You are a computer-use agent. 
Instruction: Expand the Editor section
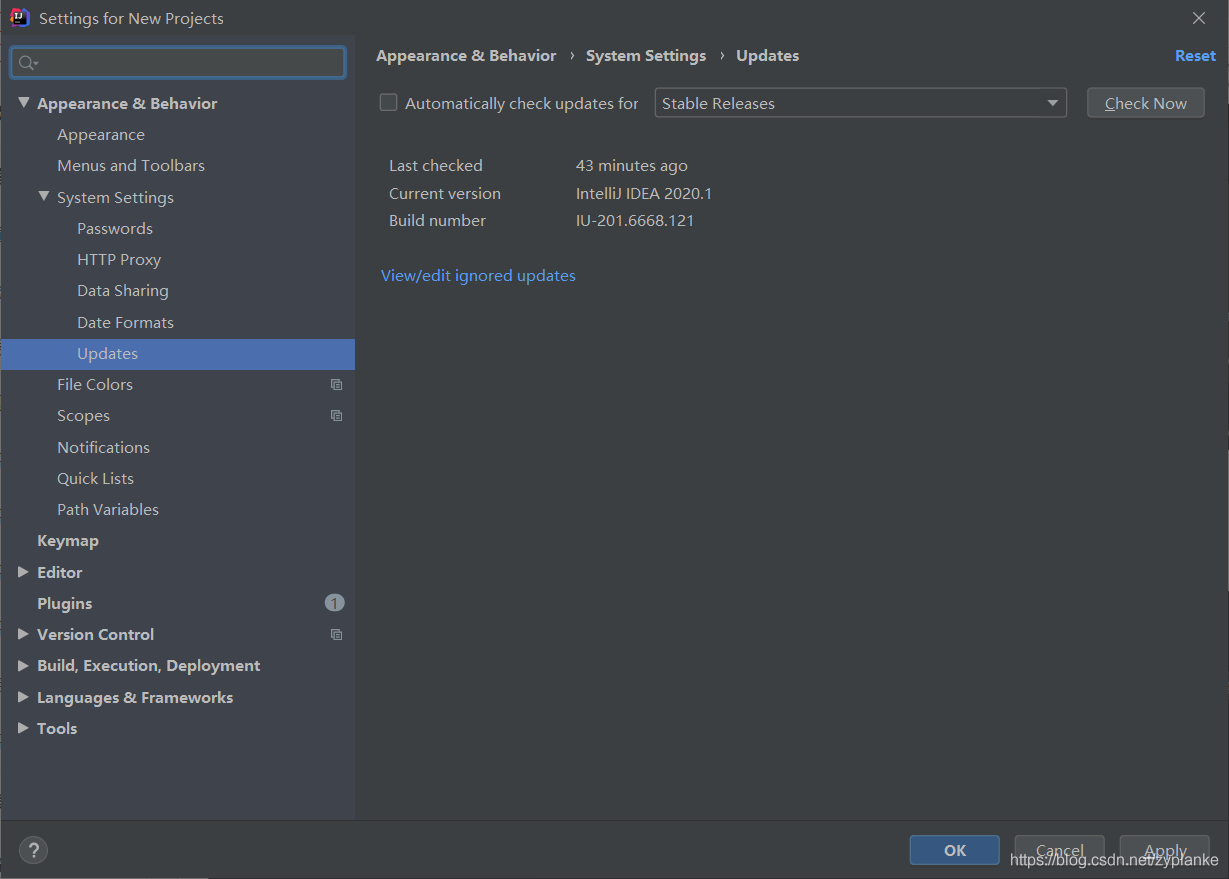pyautogui.click(x=23, y=572)
